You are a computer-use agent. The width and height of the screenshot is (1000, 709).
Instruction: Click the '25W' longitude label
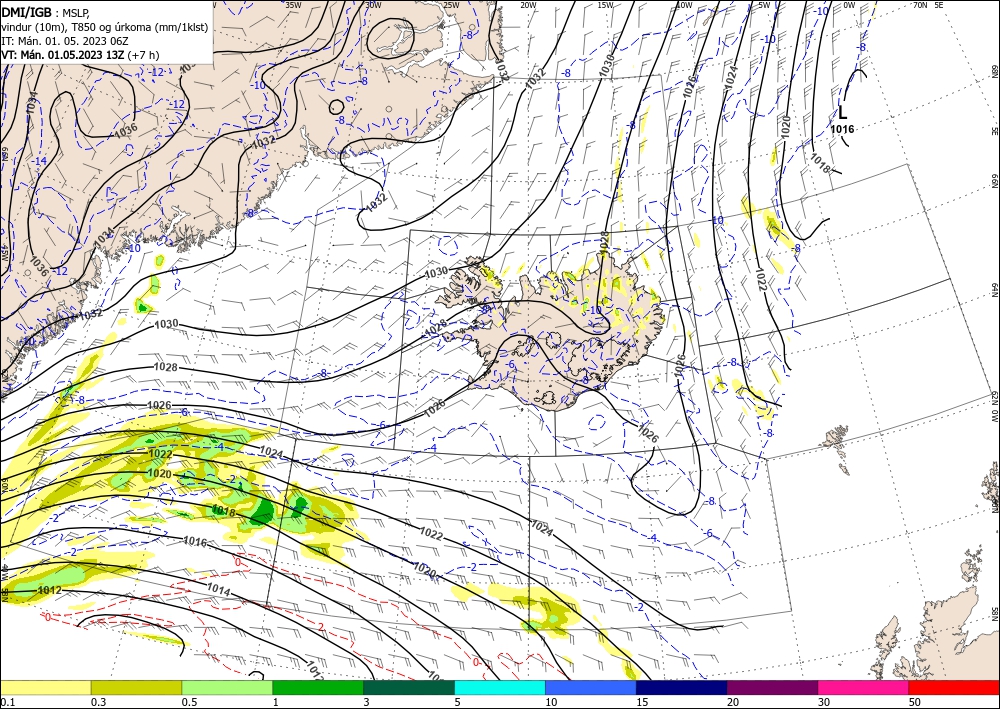451,4
